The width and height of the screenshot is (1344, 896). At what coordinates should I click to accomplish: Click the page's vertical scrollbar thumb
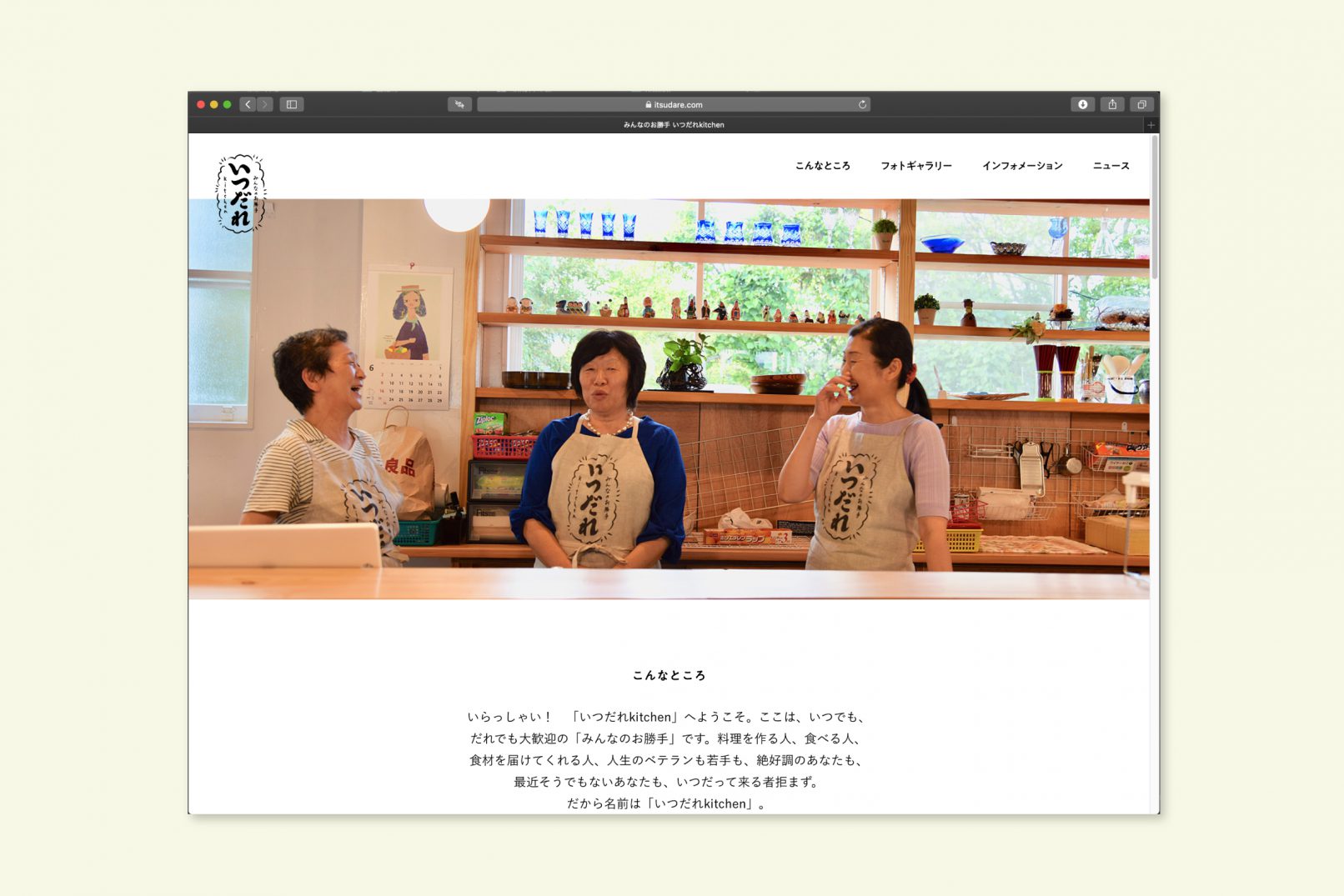click(x=1154, y=208)
